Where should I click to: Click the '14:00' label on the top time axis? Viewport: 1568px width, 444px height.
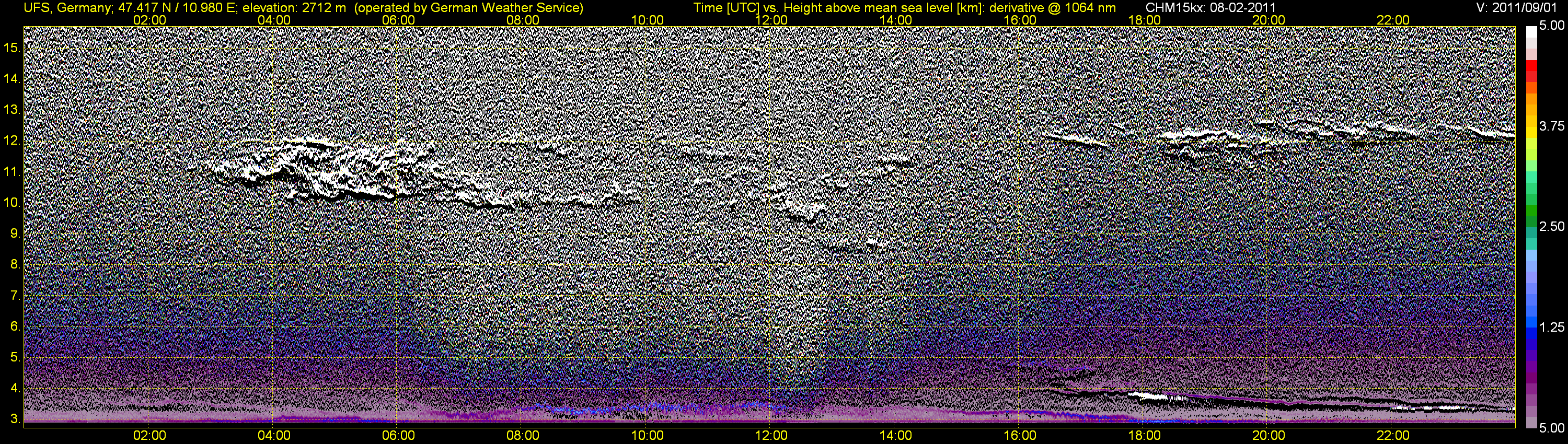click(896, 20)
